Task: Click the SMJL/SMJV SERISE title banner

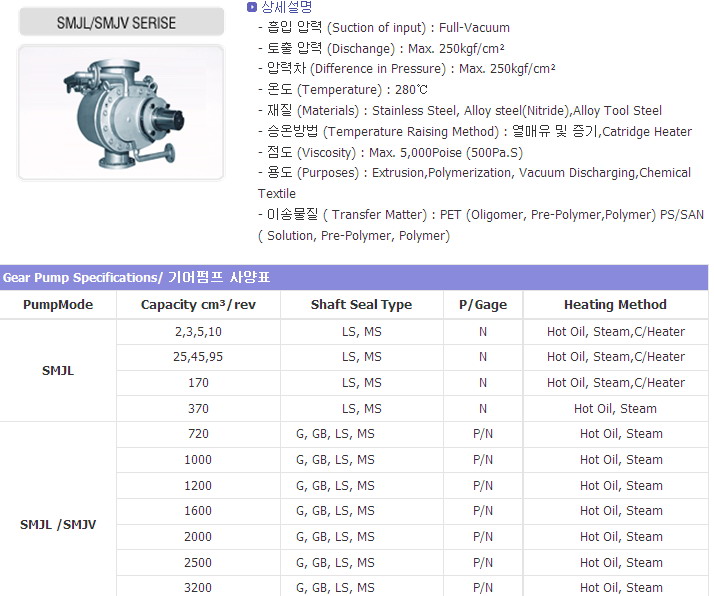Action: coord(121,21)
